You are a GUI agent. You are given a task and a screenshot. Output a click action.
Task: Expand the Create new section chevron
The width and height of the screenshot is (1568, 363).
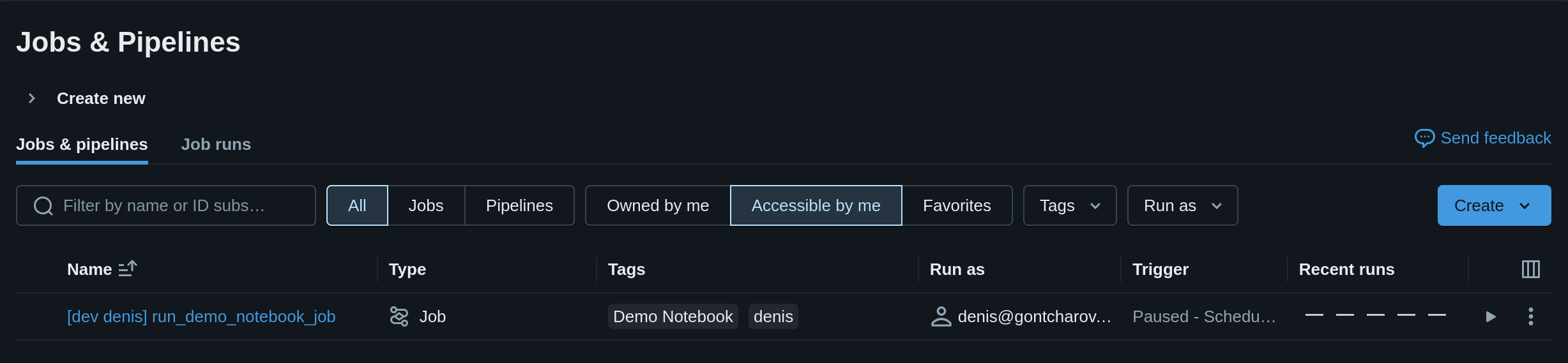click(x=31, y=98)
